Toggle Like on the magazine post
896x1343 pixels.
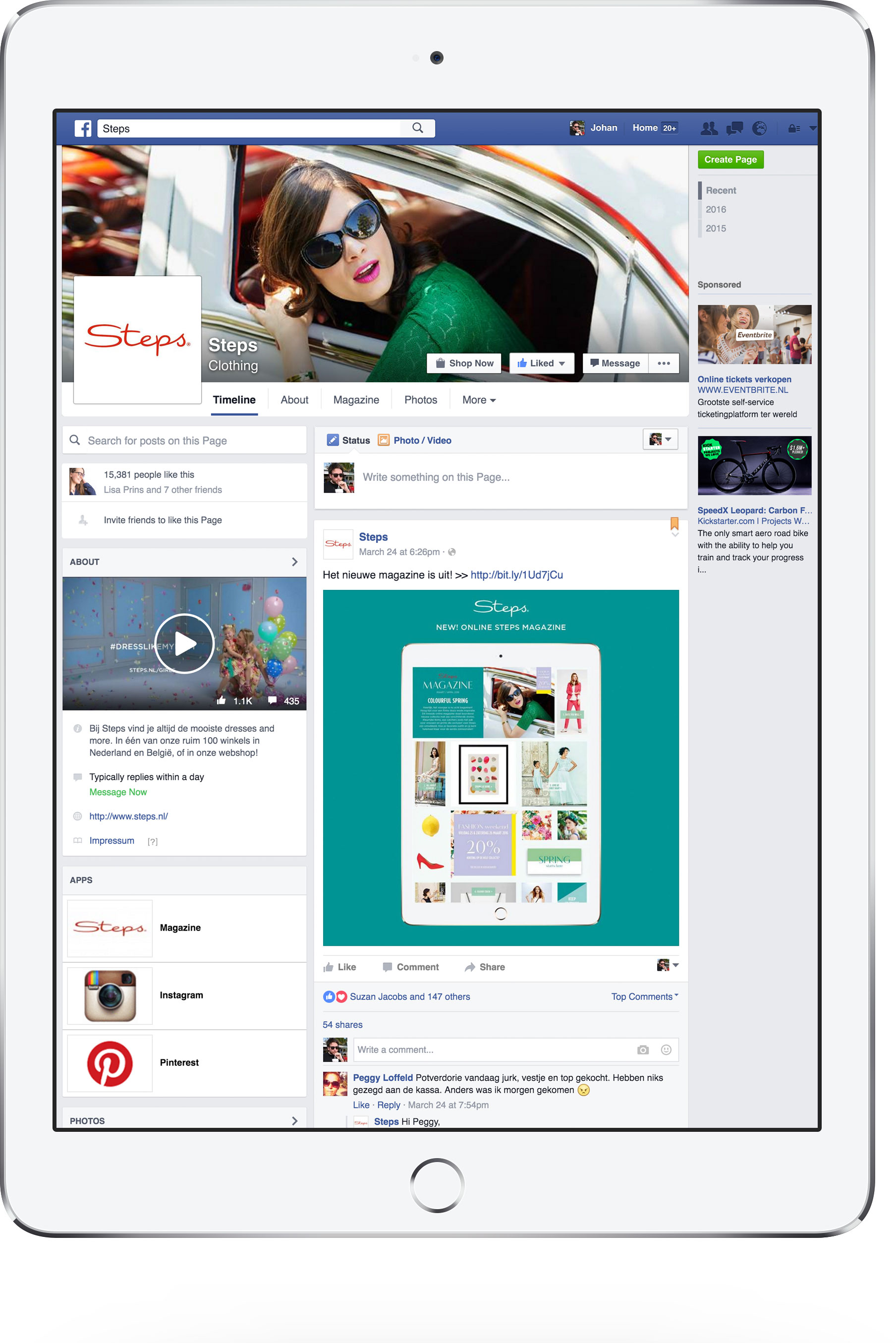[x=340, y=967]
